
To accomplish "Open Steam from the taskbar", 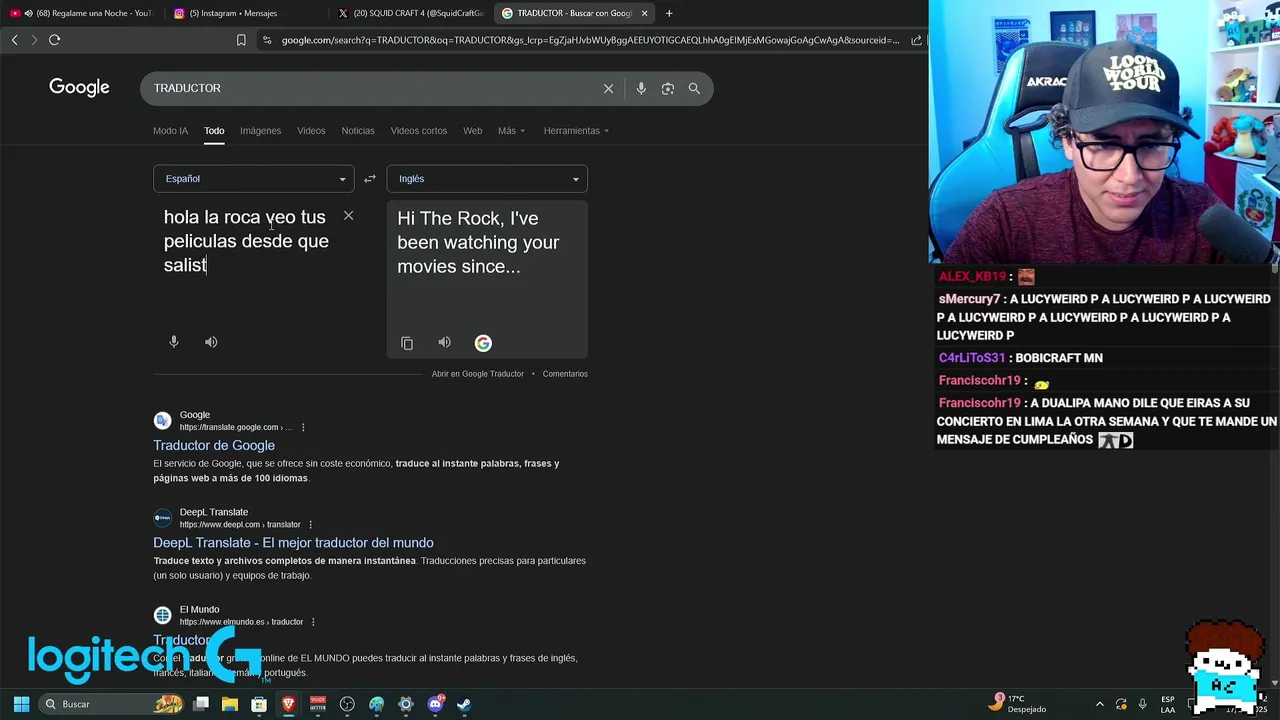I will coord(464,704).
